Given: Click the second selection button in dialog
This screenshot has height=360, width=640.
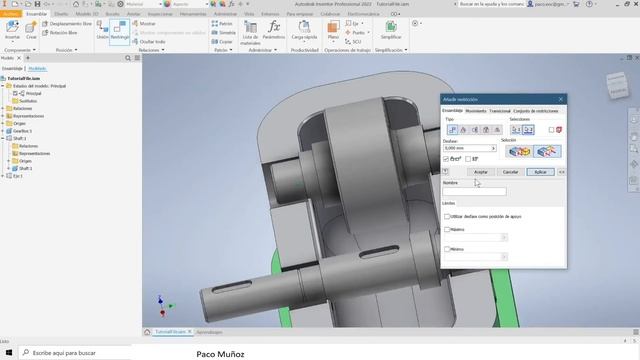Looking at the screenshot, I should click(528, 130).
